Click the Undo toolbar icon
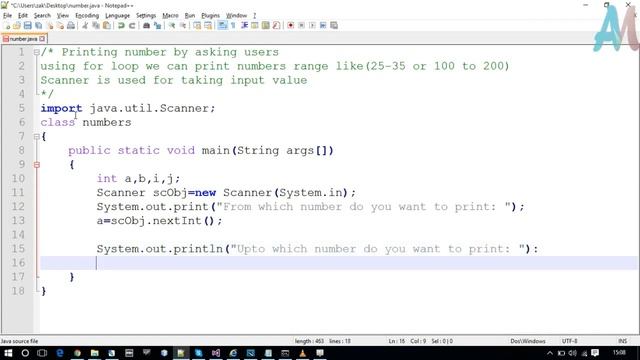The width and height of the screenshot is (640, 360). click(x=121, y=25)
